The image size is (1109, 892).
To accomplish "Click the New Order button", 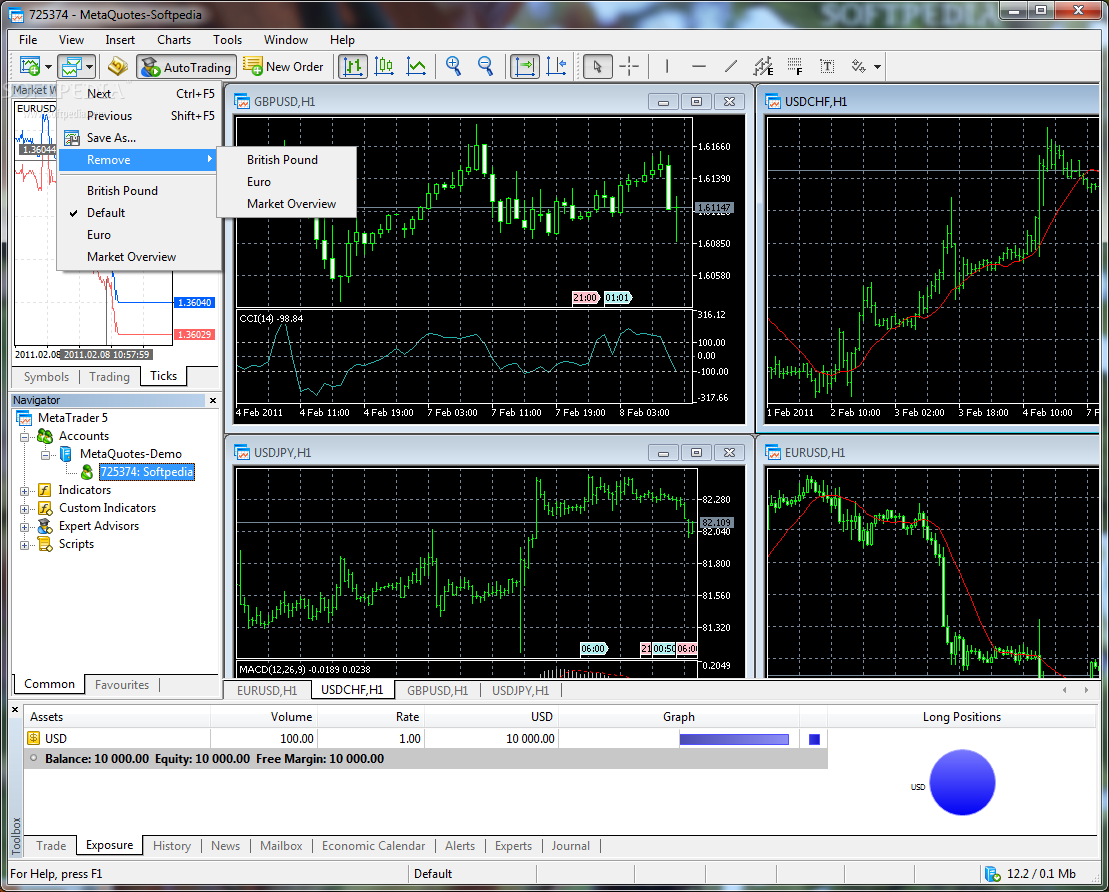I will click(284, 66).
